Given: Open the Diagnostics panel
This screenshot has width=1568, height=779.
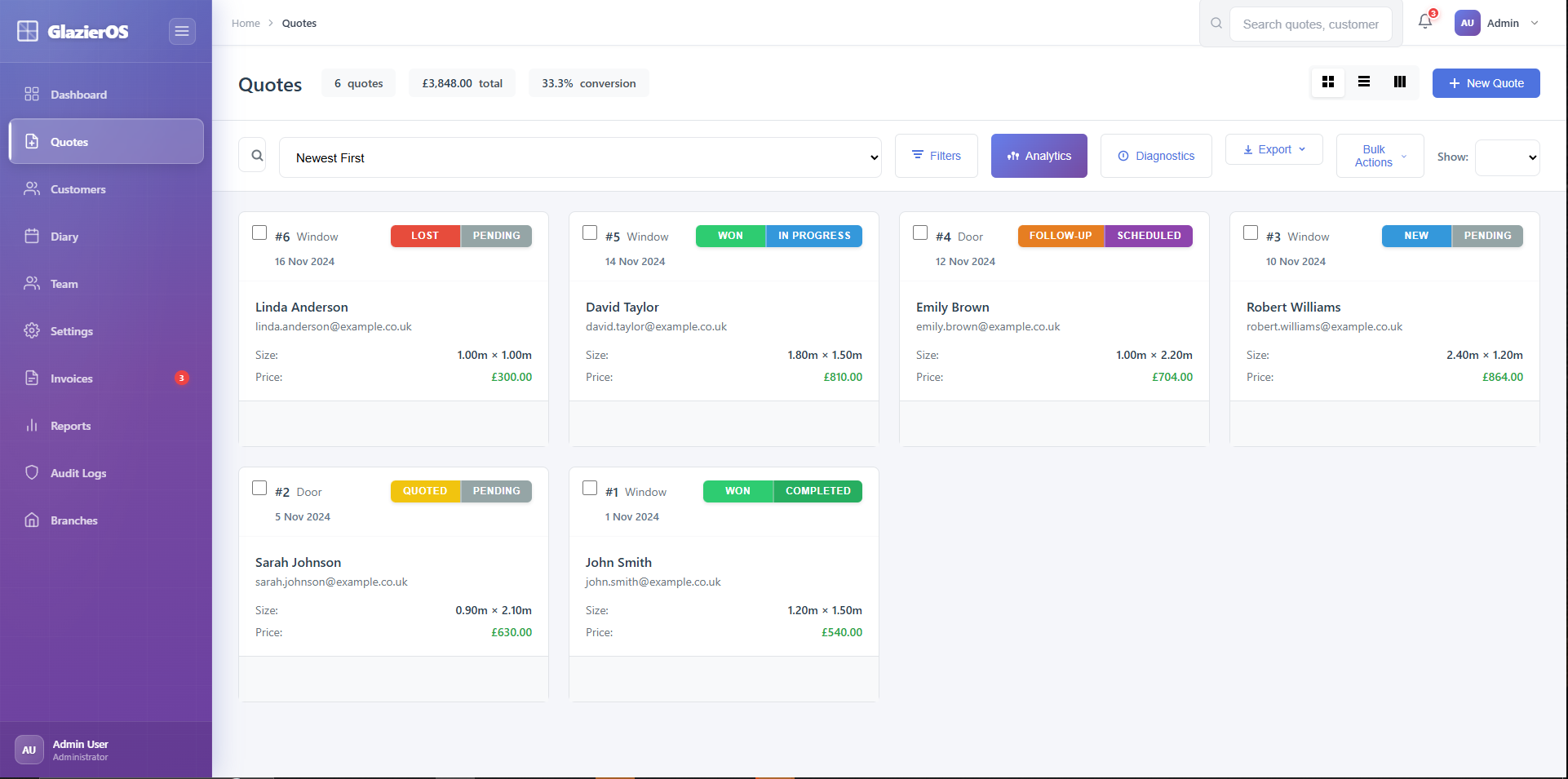Looking at the screenshot, I should click(1156, 155).
